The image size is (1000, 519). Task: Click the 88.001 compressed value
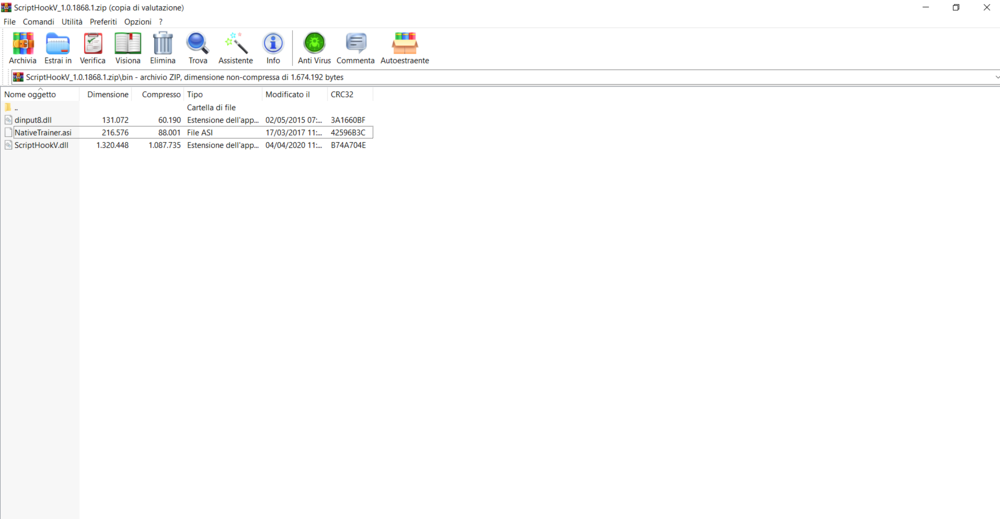(170, 133)
